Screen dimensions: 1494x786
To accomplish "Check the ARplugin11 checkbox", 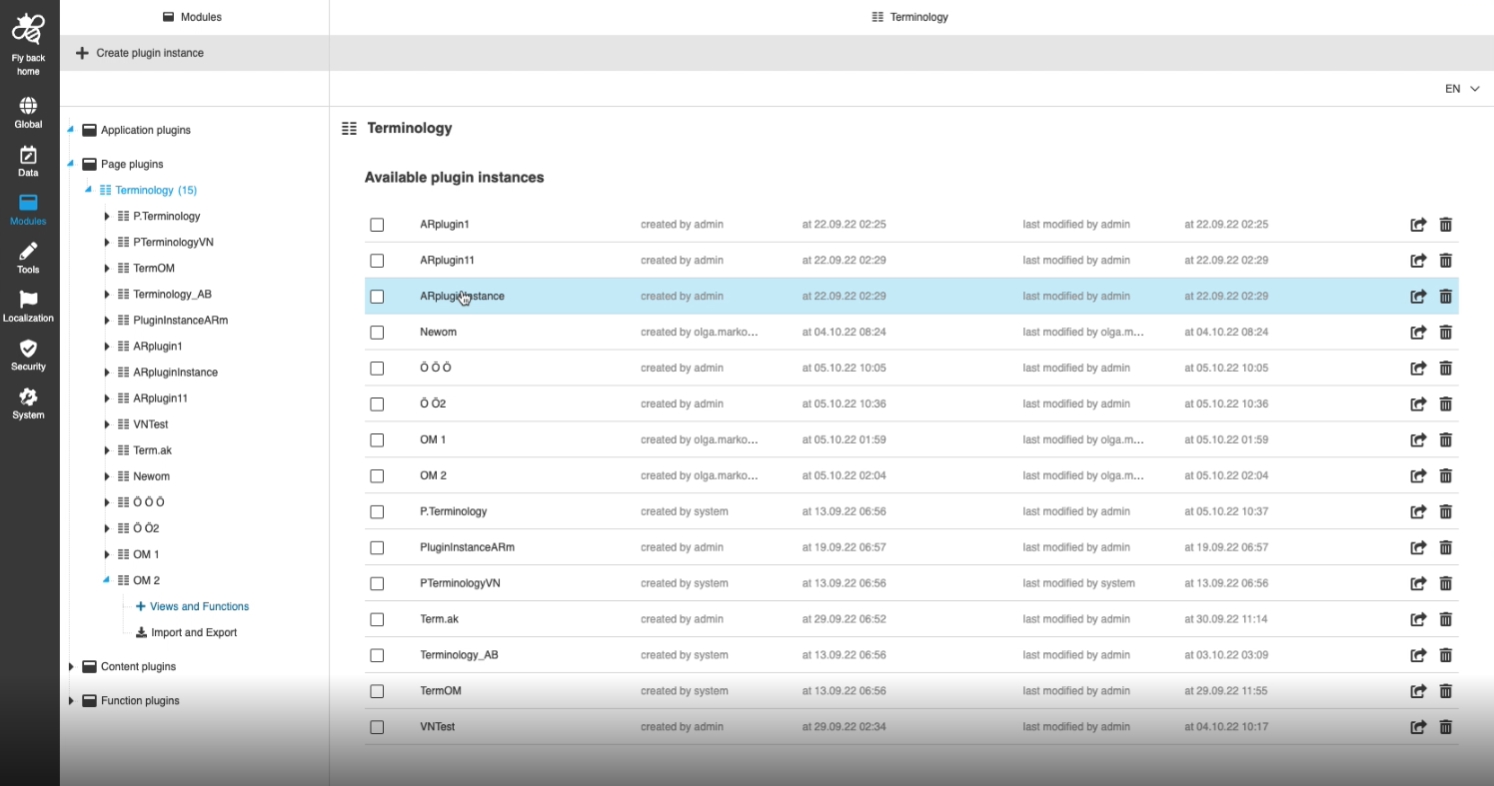I will click(x=377, y=261).
